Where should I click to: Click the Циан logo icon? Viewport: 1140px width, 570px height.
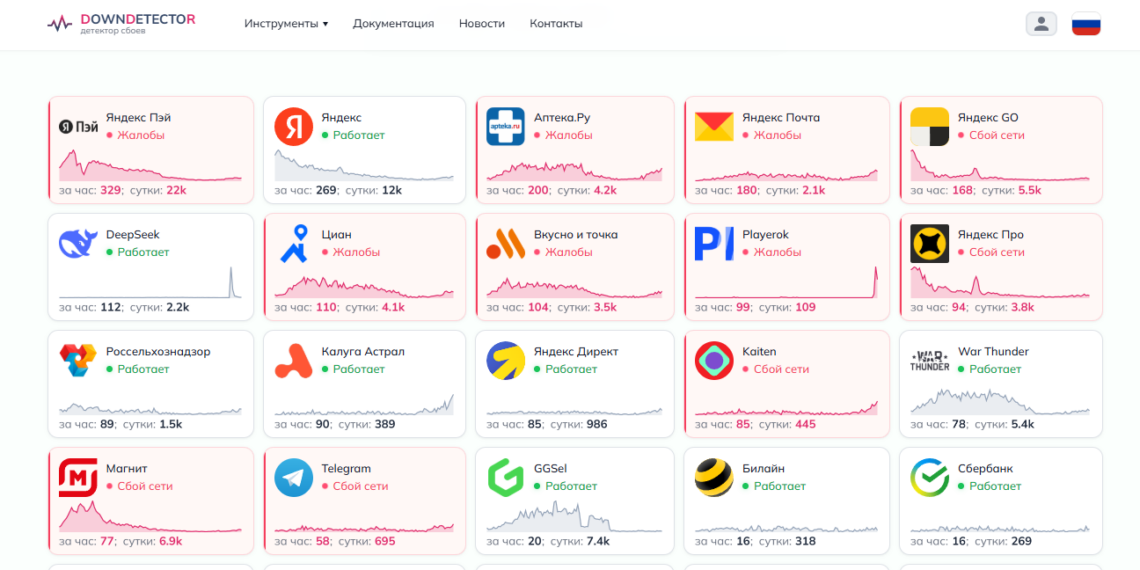(x=294, y=244)
